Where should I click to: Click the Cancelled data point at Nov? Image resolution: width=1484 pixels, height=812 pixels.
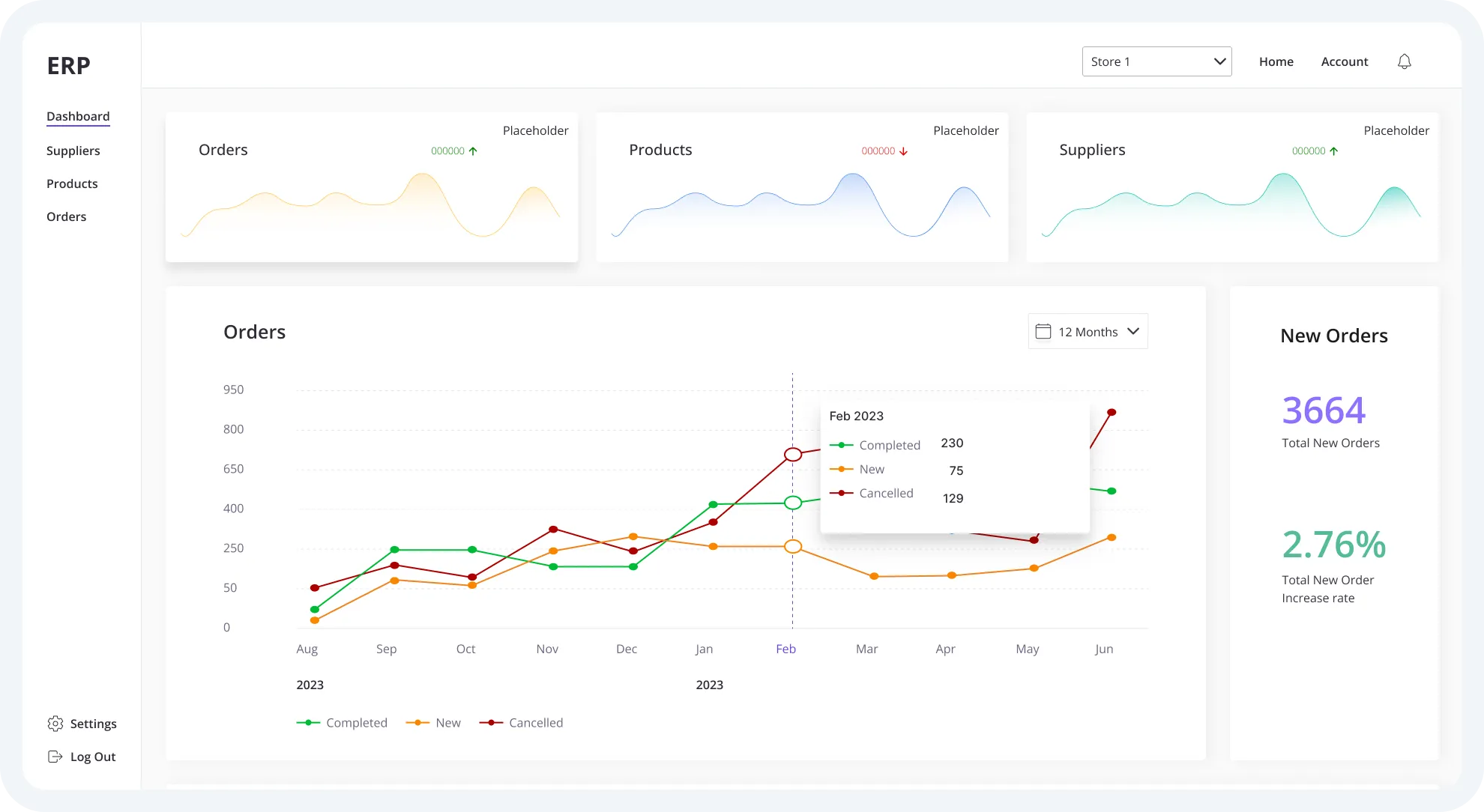(x=553, y=529)
